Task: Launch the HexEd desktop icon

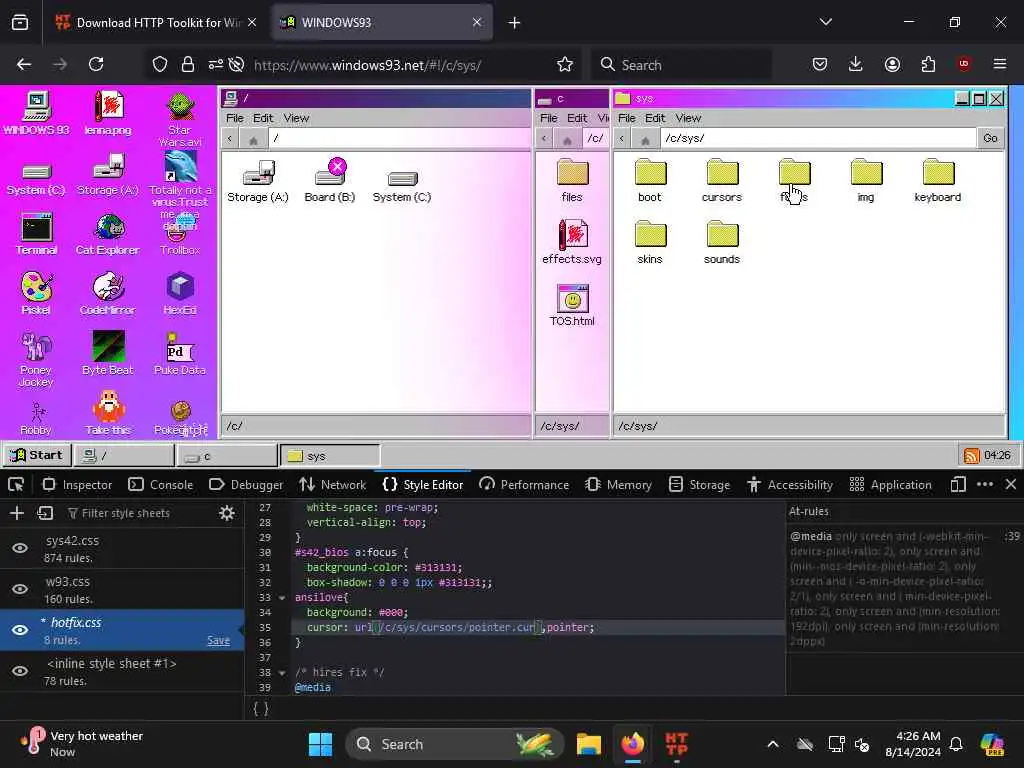Action: click(180, 294)
